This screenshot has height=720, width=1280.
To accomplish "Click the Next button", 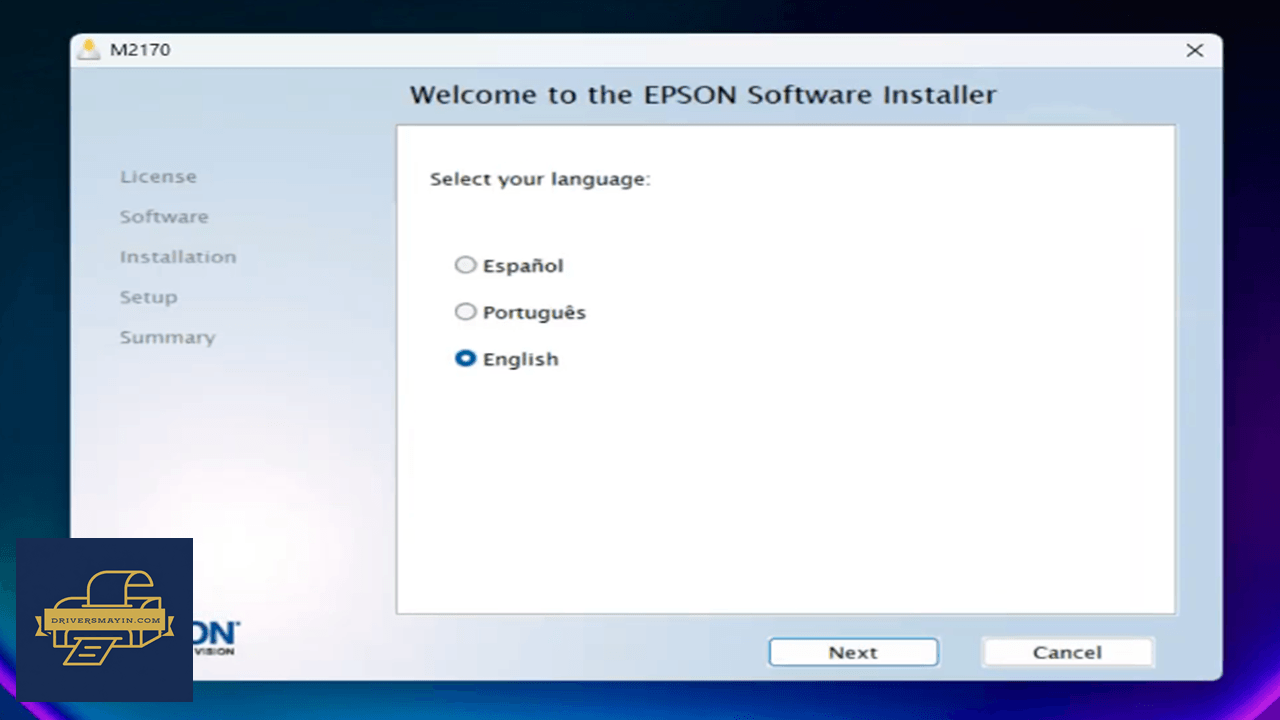I will click(x=853, y=652).
